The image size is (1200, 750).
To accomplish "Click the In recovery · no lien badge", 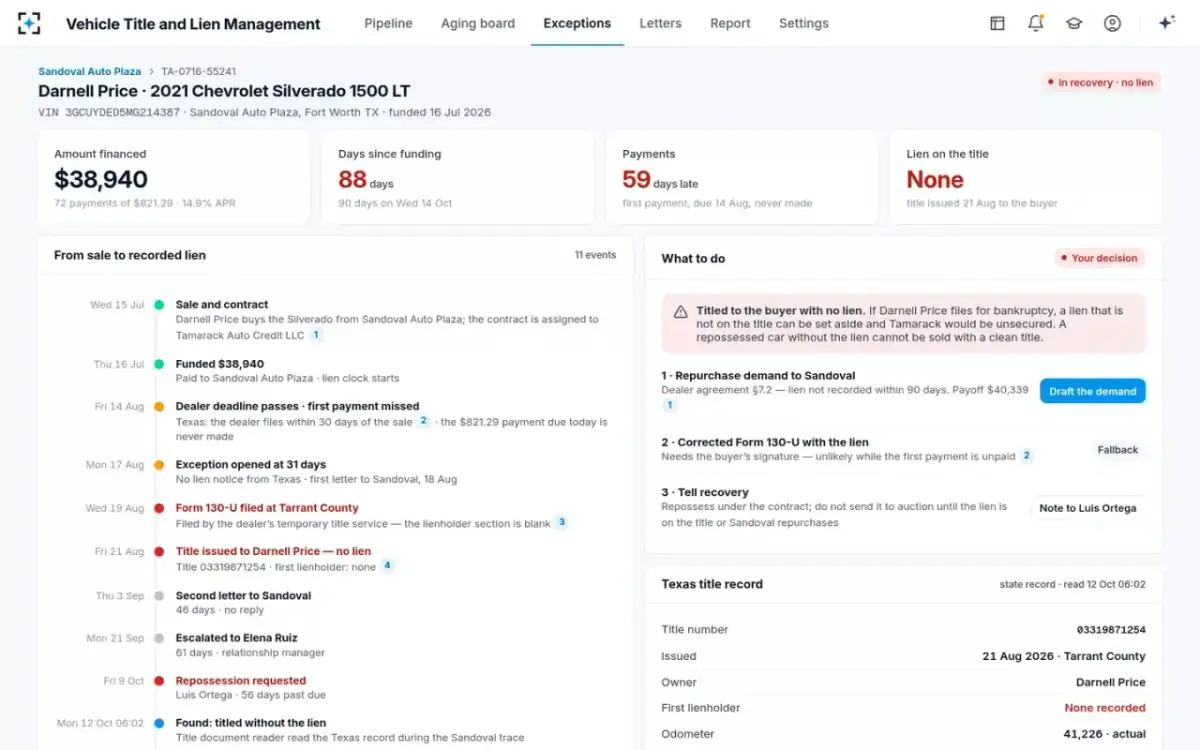I will (1100, 83).
